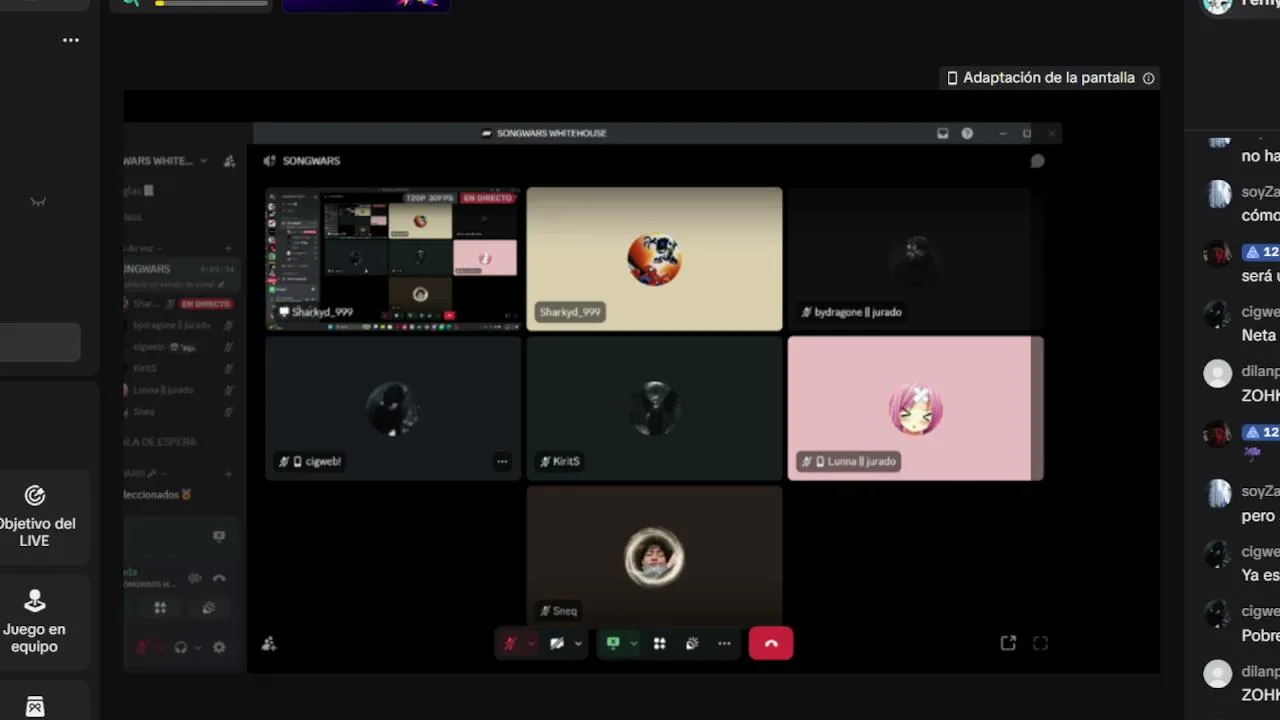
Task: Select bydragone || jurado in channel list
Action: tap(180, 325)
